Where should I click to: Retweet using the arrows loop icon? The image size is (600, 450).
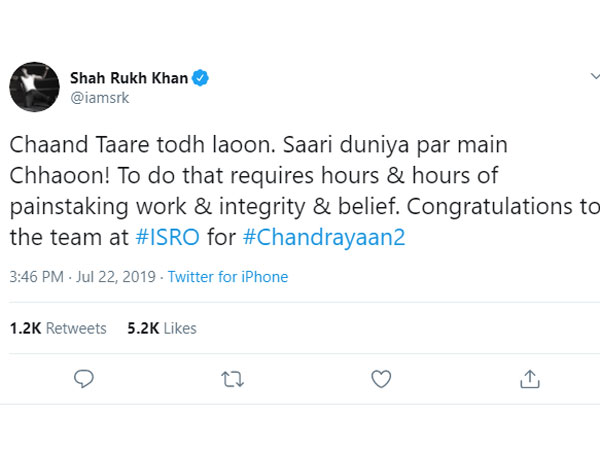coord(232,379)
